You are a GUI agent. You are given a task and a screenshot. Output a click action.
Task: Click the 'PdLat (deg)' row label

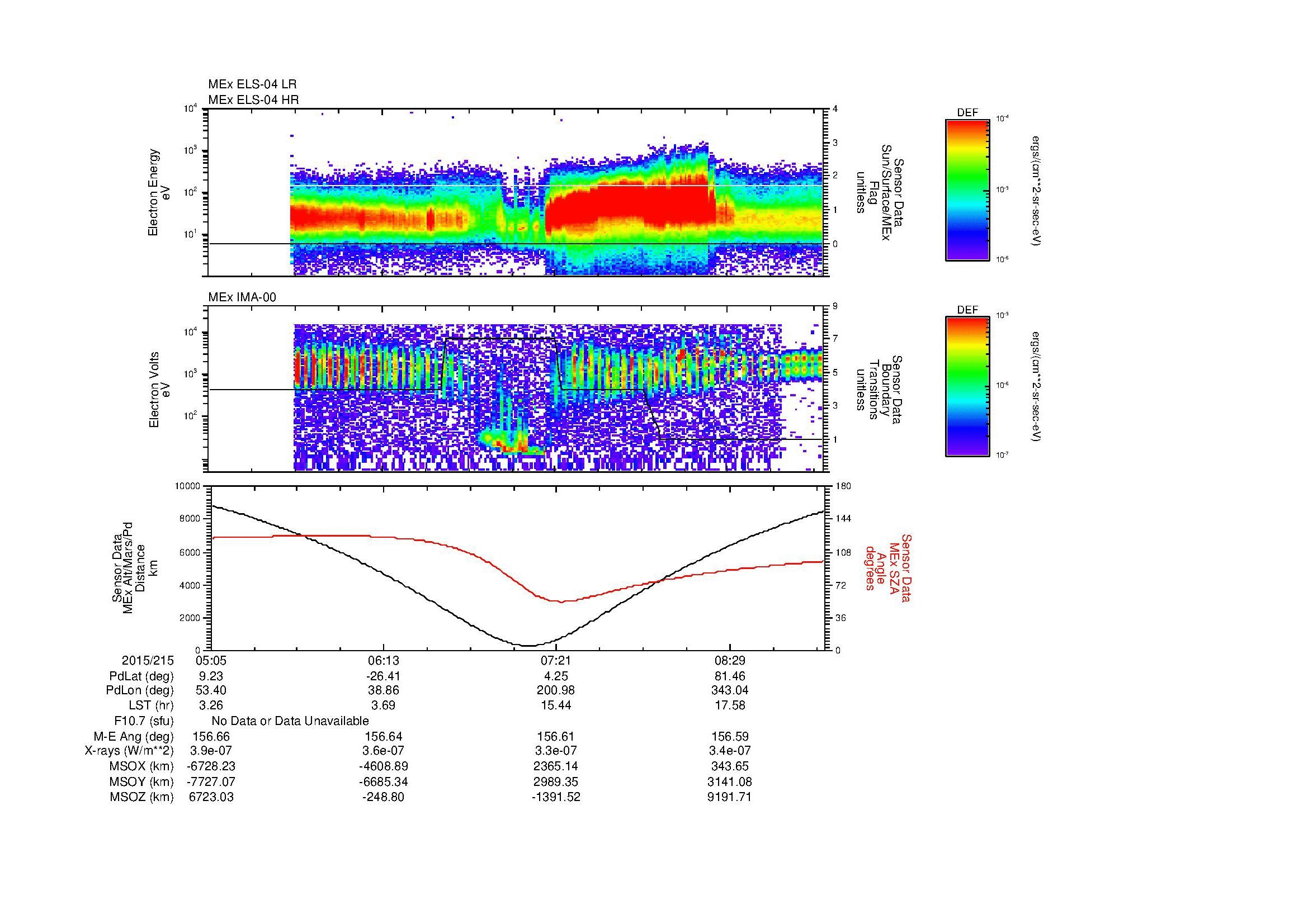pyautogui.click(x=141, y=676)
